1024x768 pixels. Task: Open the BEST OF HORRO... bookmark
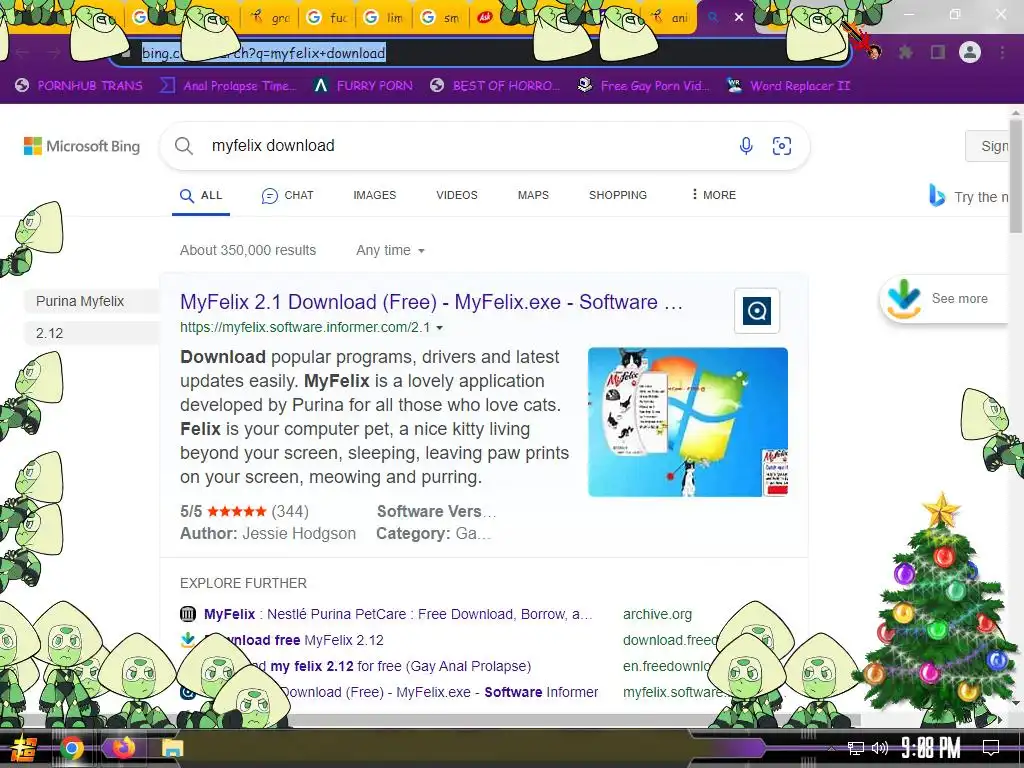click(495, 86)
